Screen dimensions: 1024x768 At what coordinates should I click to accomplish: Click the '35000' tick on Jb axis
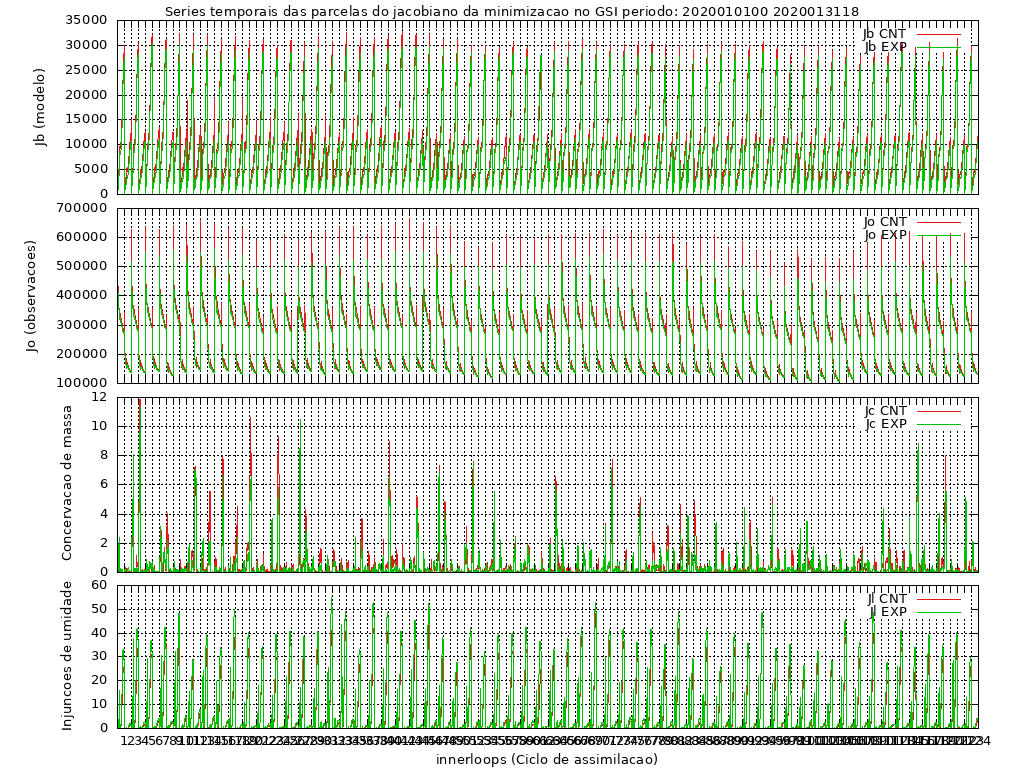86,20
